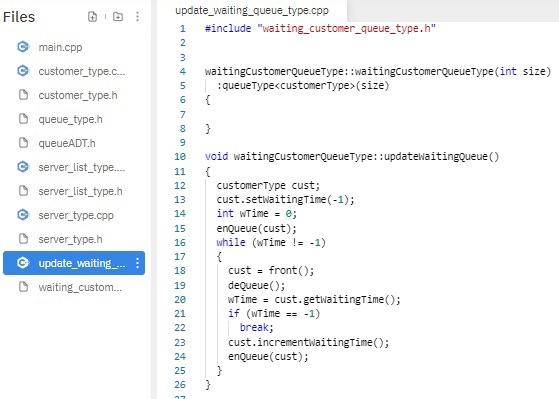Click the constructor definition on line 4
This screenshot has height=399, width=559.
tap(378, 71)
